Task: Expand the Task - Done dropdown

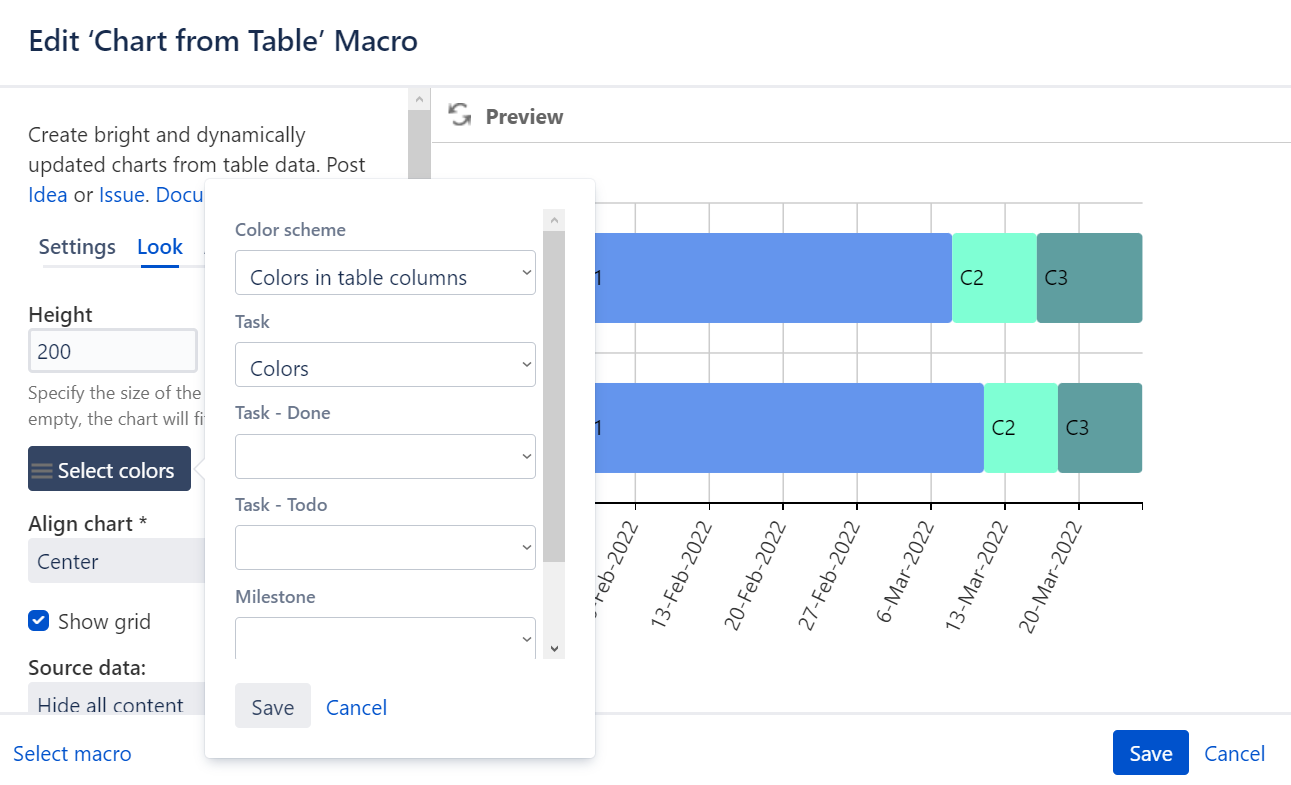Action: tap(385, 456)
